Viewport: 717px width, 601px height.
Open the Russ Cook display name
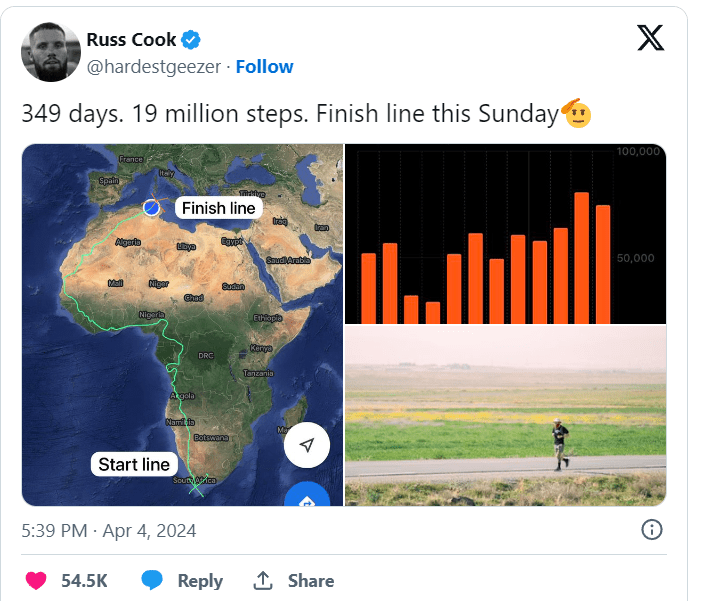coord(131,40)
